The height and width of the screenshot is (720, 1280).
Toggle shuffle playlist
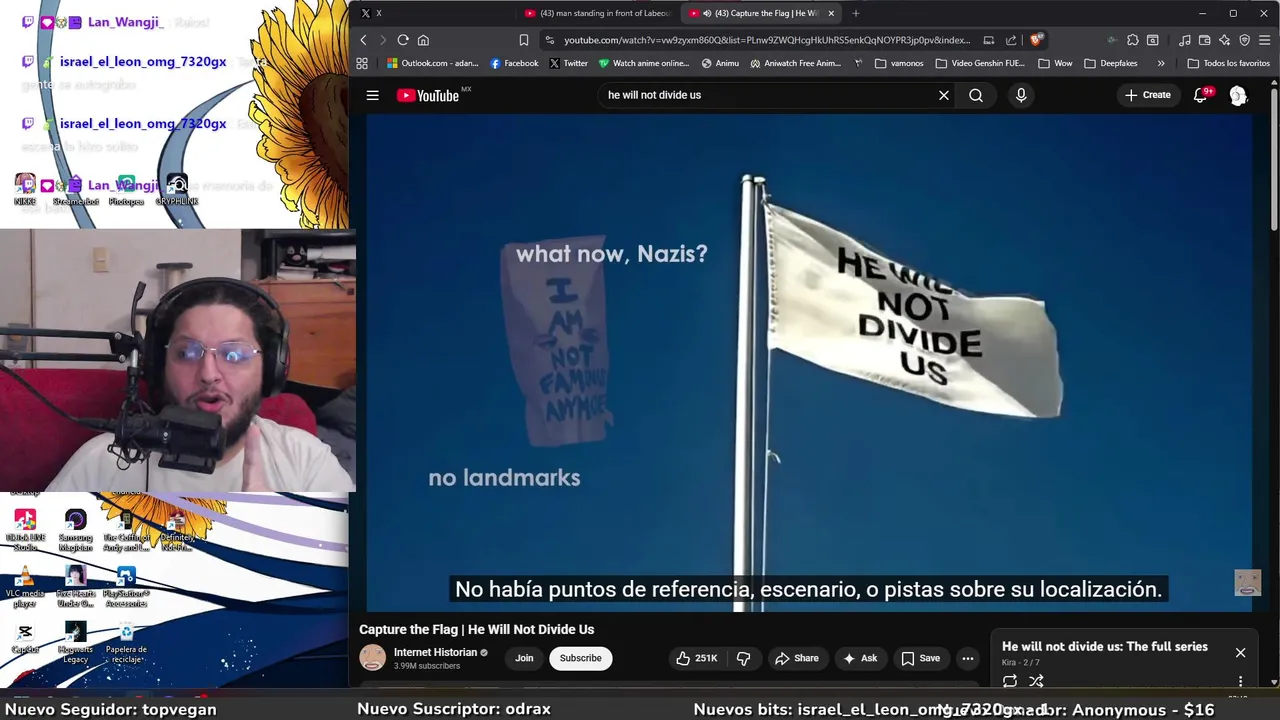click(x=1036, y=681)
